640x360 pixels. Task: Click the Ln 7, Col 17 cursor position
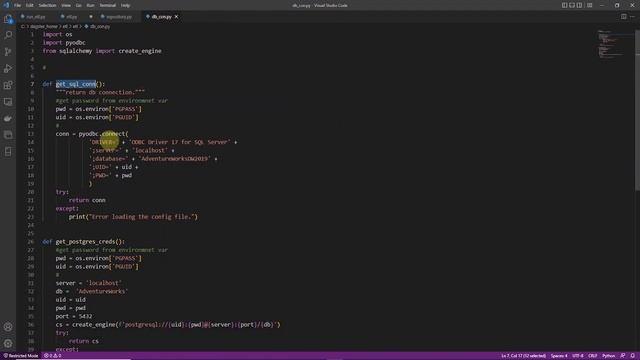pyautogui.click(x=523, y=356)
